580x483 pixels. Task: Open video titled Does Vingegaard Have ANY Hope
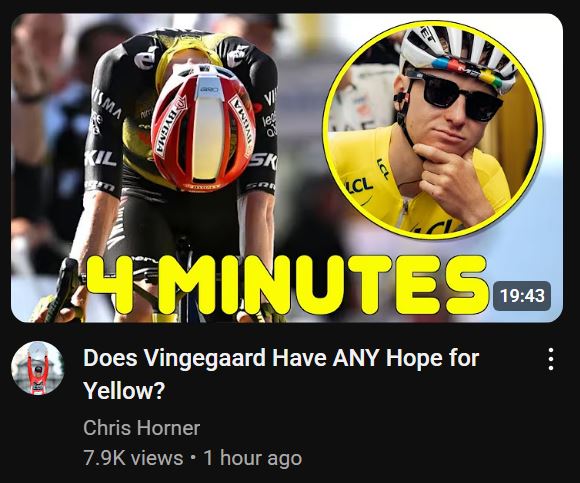(281, 374)
